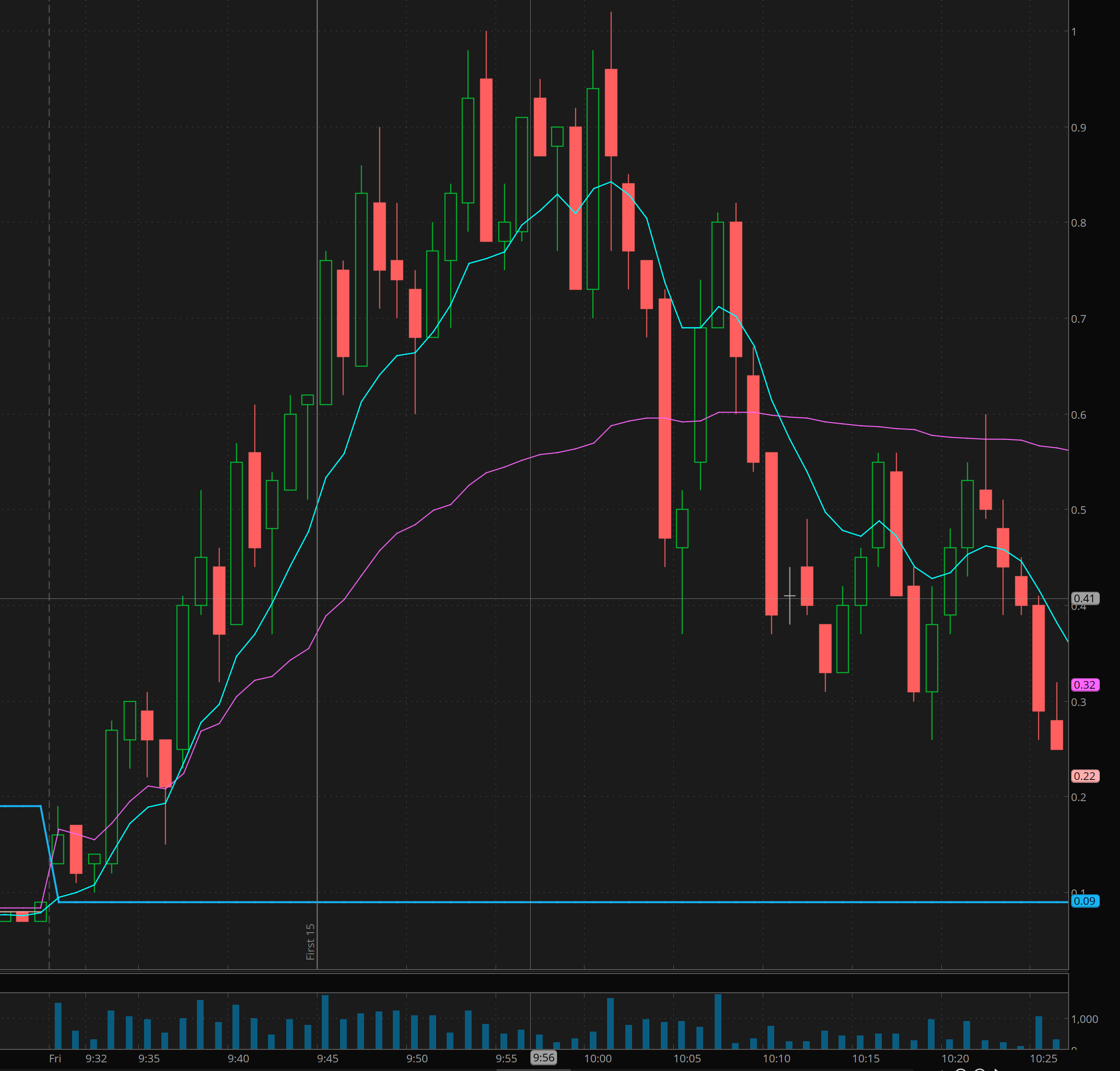Click the tallest volume bar near 10:07

click(718, 1022)
